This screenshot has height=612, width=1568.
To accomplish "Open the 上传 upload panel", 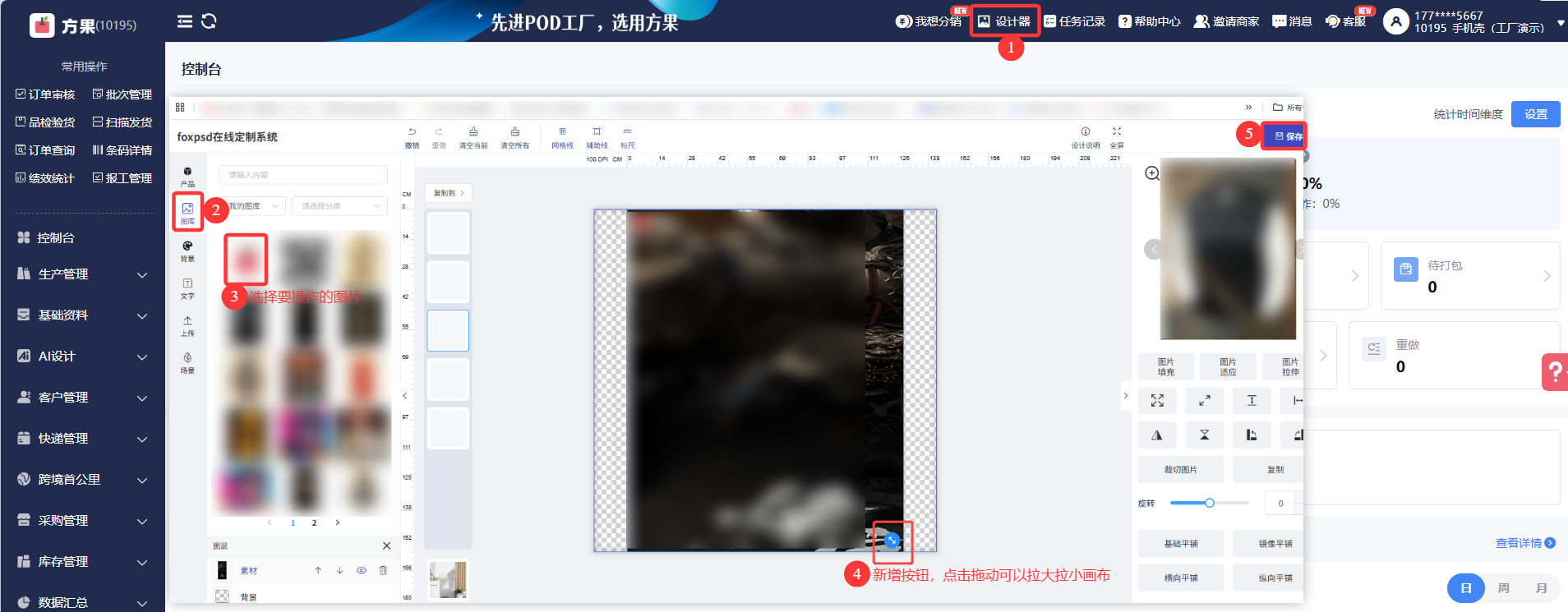I will click(x=187, y=326).
